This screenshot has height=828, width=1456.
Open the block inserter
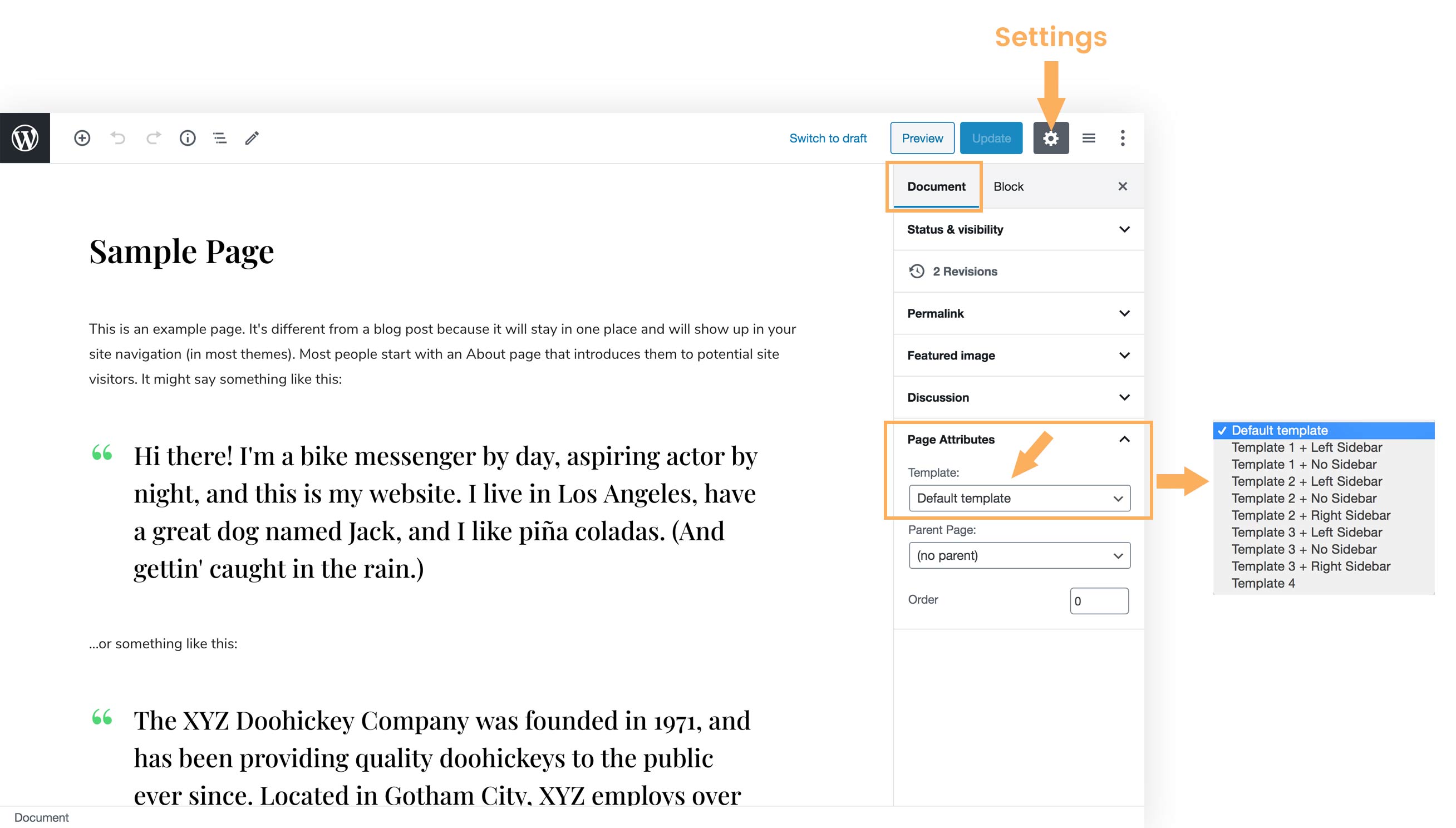click(x=81, y=137)
